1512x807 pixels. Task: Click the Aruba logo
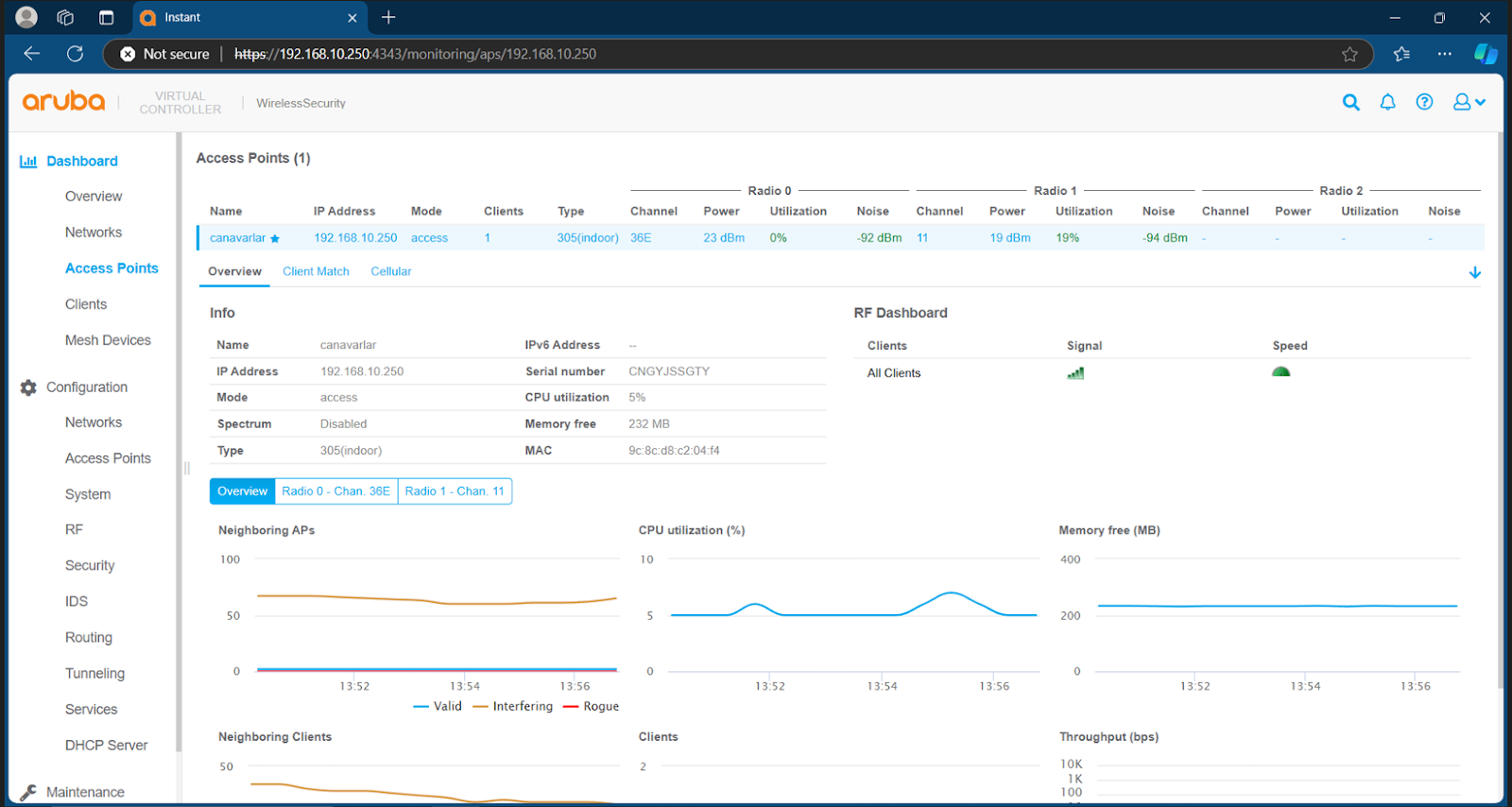(x=63, y=101)
